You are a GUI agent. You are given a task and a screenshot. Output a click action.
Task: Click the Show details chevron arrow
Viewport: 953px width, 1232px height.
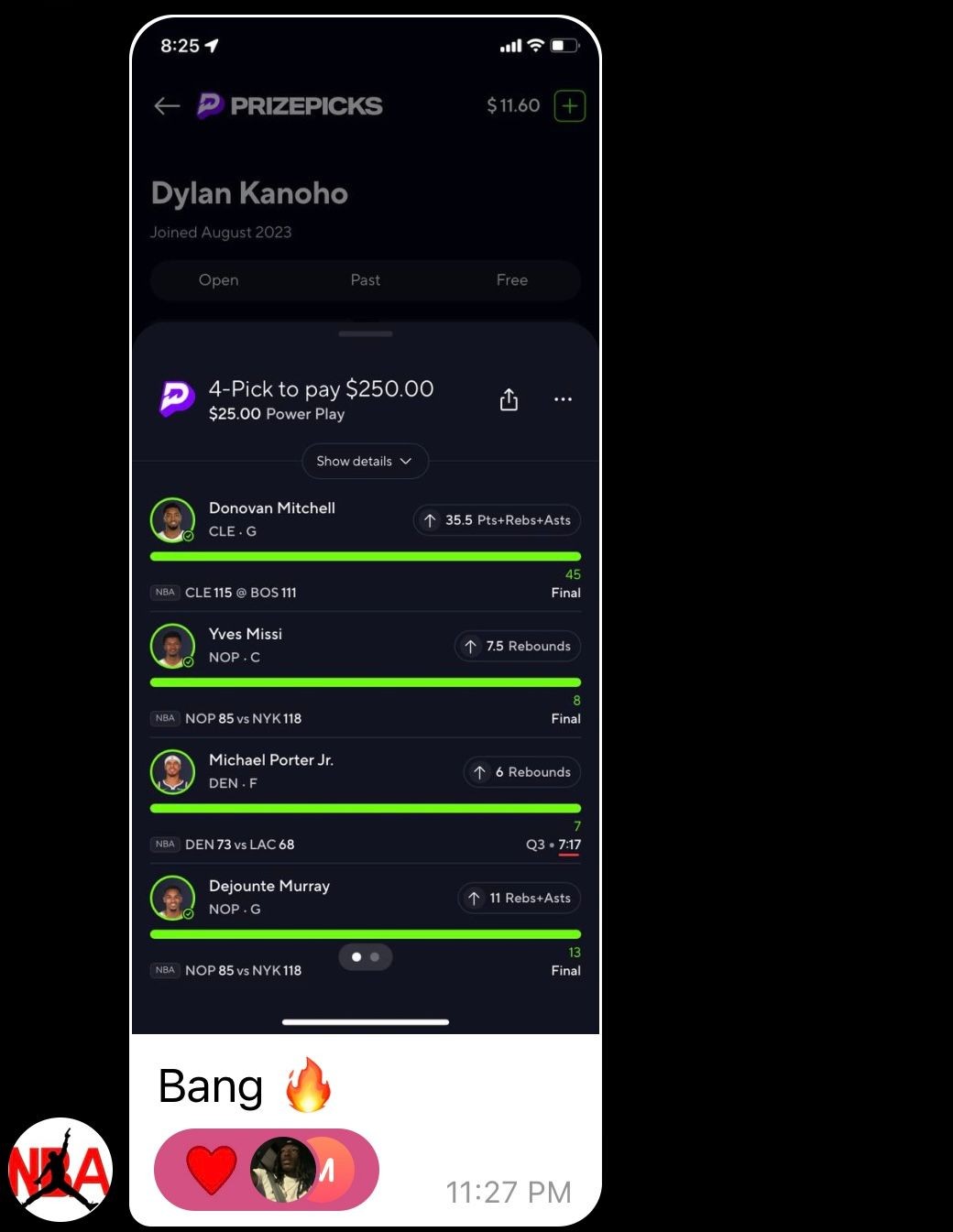(x=406, y=462)
